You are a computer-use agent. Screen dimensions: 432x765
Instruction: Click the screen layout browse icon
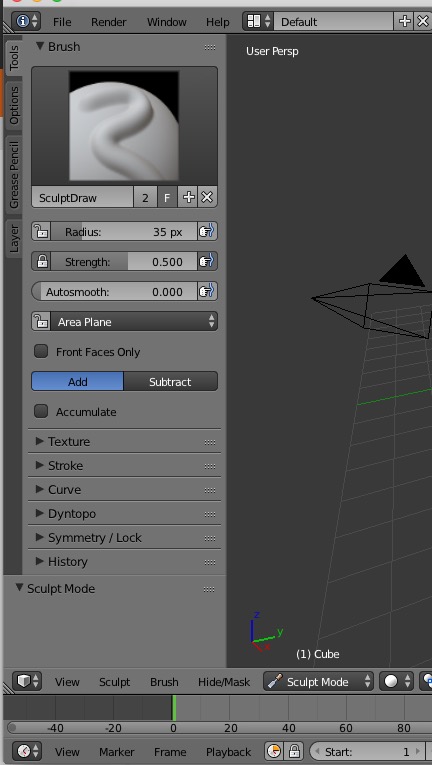[259, 21]
